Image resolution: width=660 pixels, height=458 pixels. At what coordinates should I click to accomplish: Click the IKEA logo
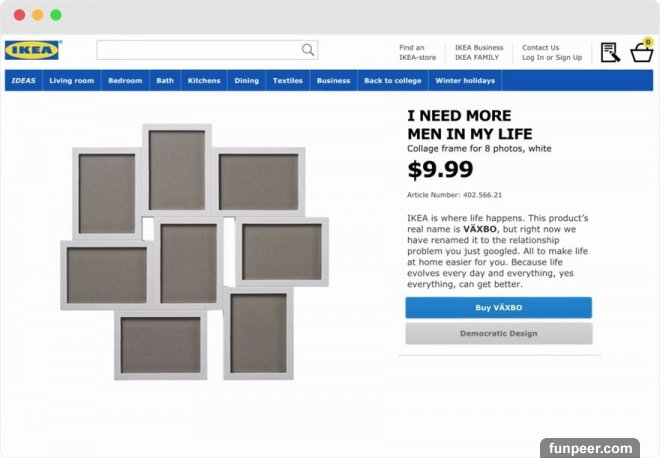(32, 50)
